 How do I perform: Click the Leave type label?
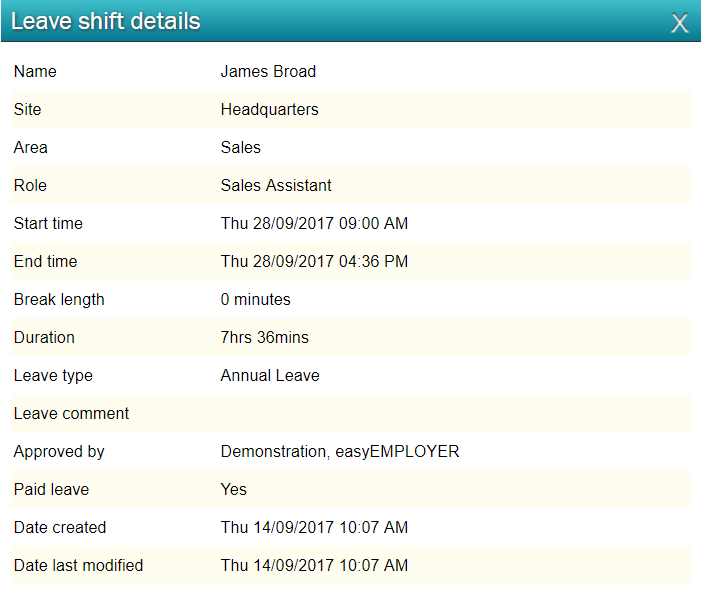click(53, 376)
